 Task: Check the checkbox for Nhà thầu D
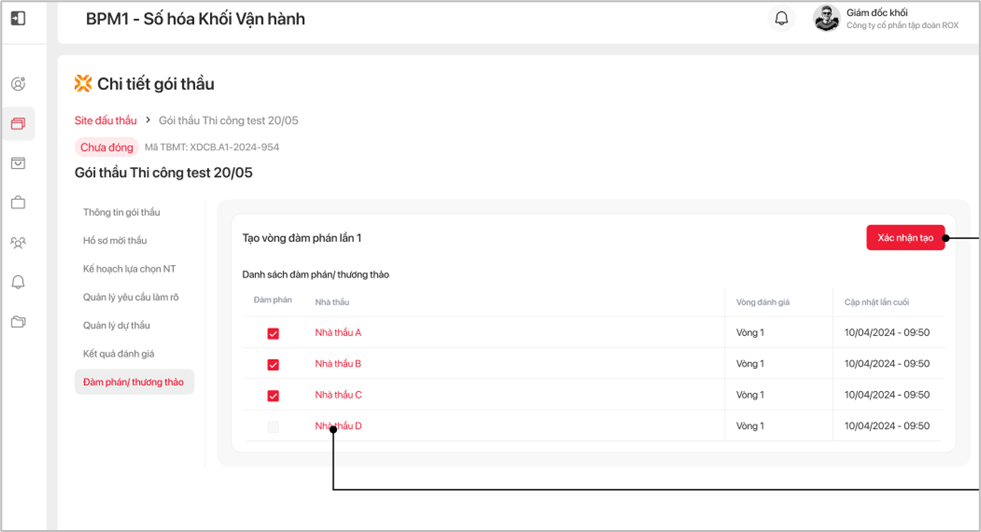coord(273,427)
